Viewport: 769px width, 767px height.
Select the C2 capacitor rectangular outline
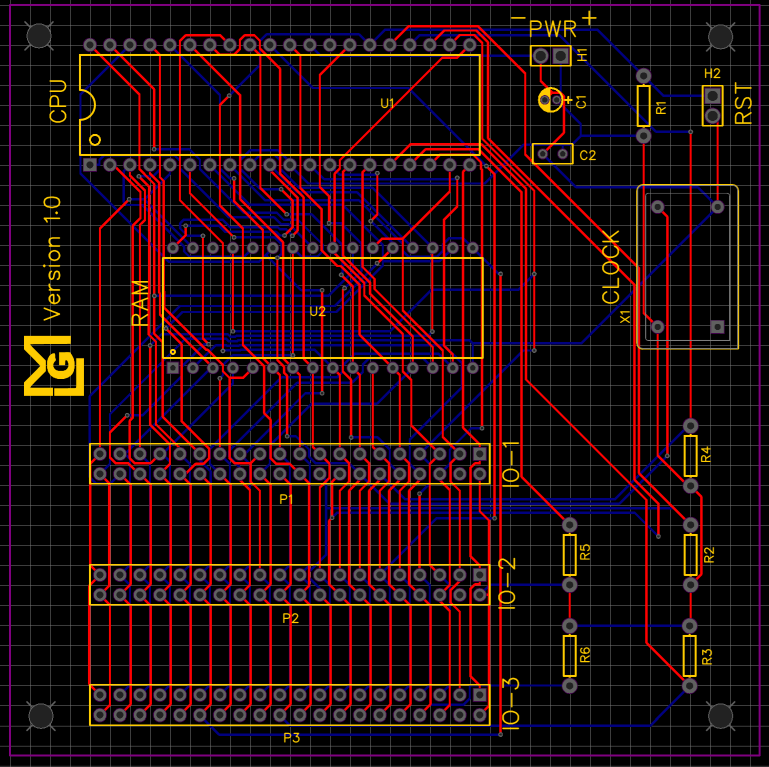pyautogui.click(x=553, y=154)
